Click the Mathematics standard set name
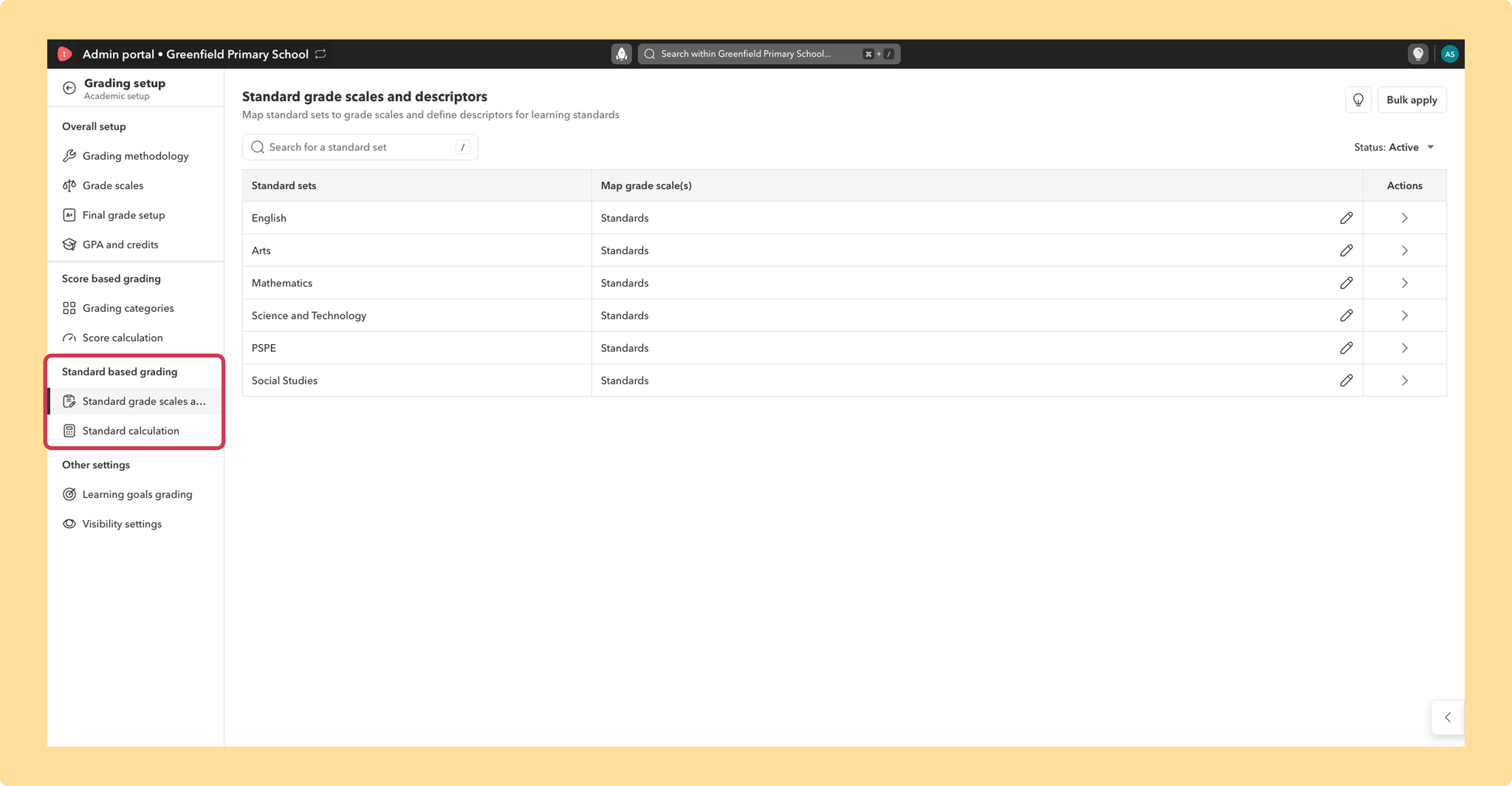Screen dimensions: 1512x786 pos(282,283)
